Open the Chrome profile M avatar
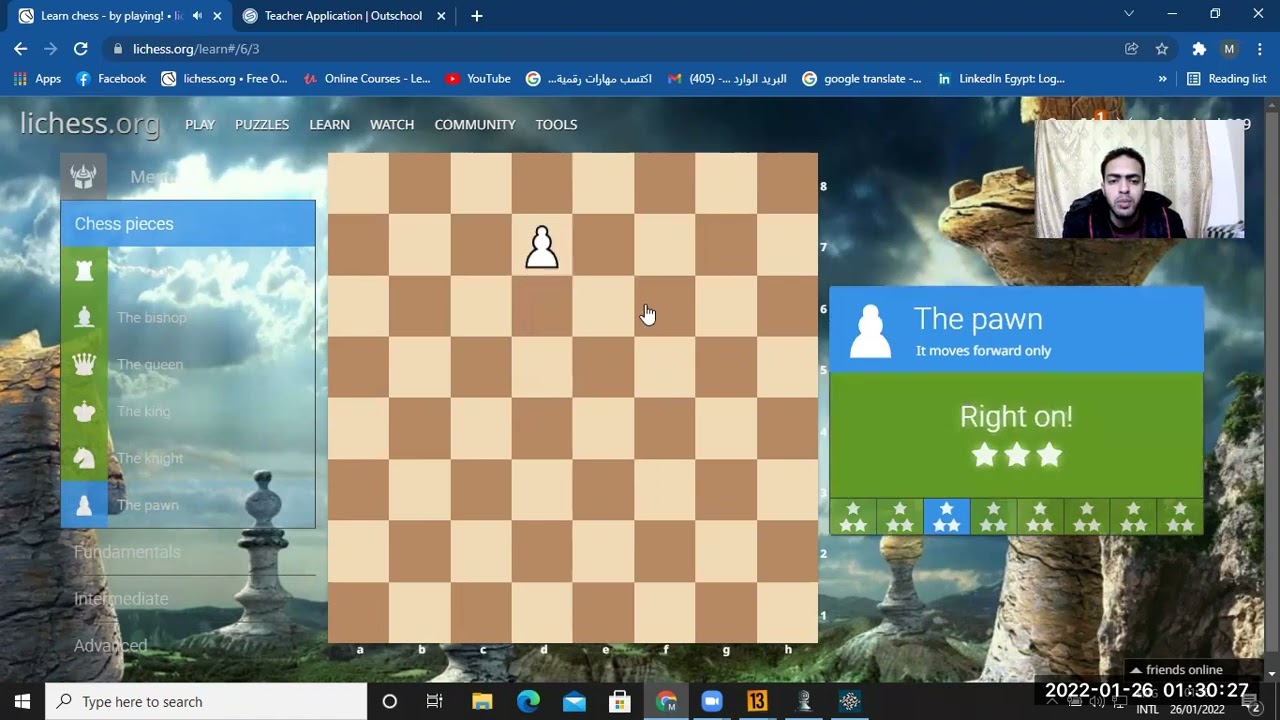The image size is (1280, 720). [x=1229, y=48]
